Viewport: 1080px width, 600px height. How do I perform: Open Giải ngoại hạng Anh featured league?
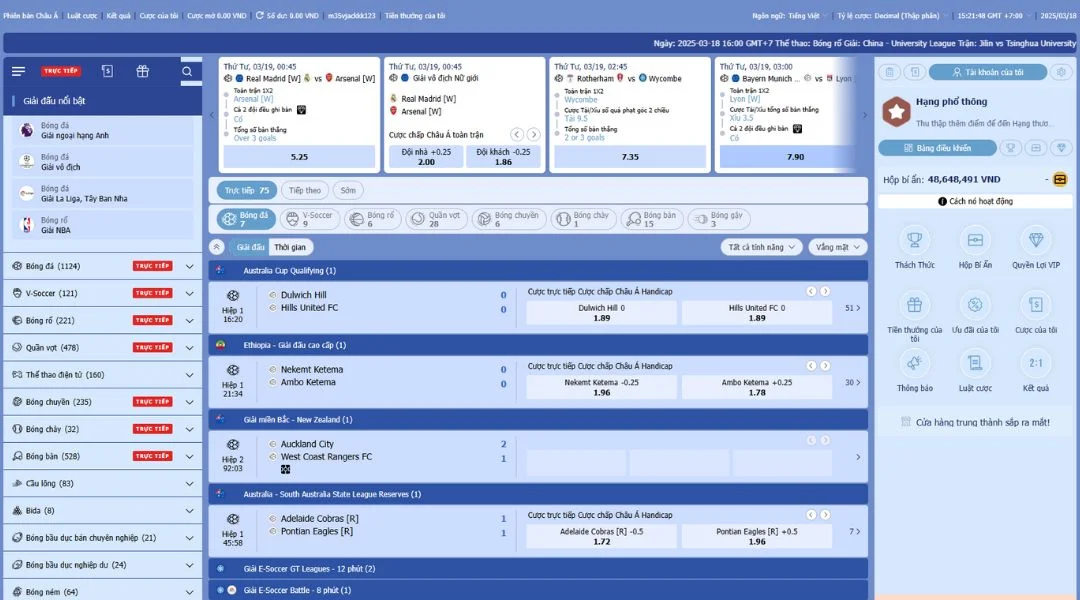(x=104, y=130)
